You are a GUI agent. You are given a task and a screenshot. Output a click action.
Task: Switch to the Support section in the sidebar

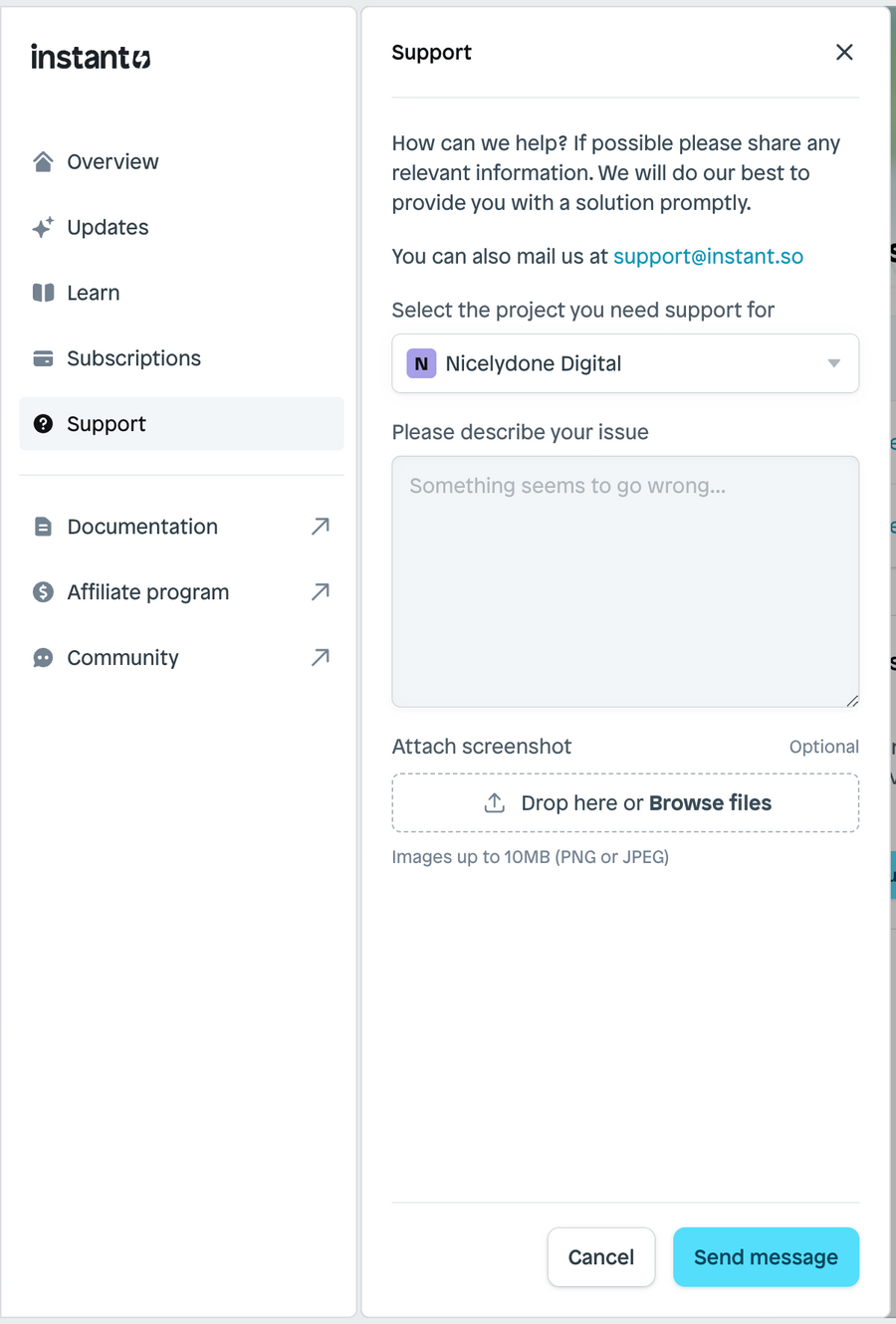(107, 424)
